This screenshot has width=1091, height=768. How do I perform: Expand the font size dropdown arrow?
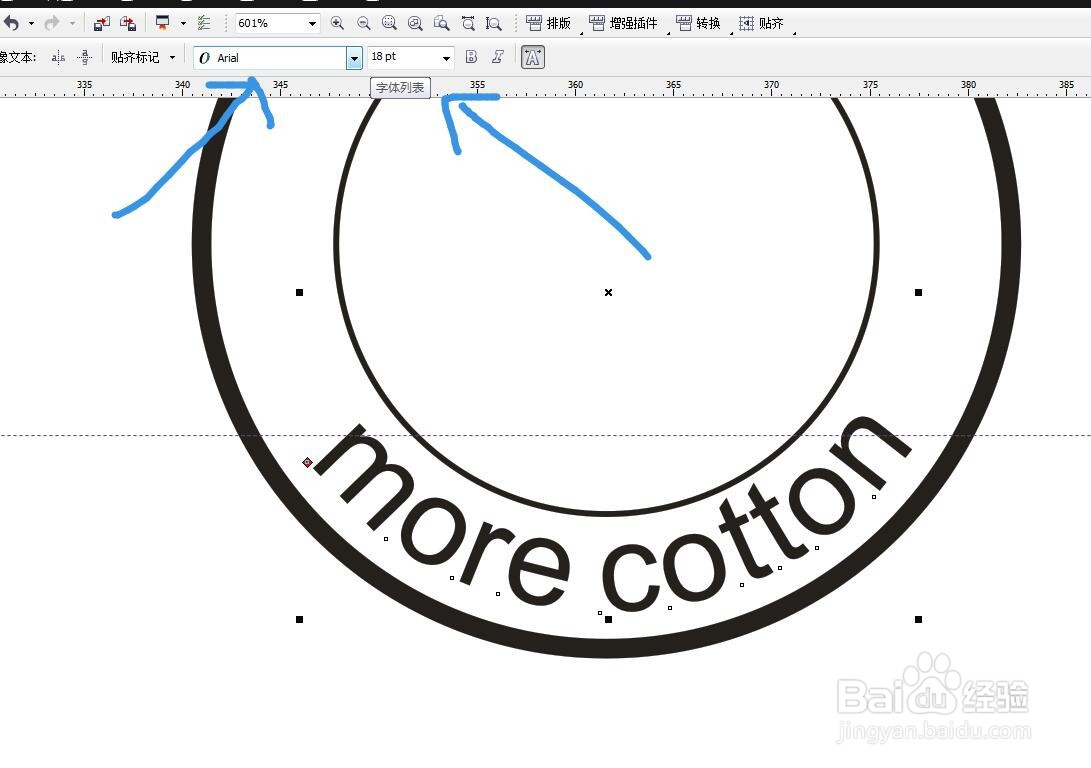coord(446,58)
